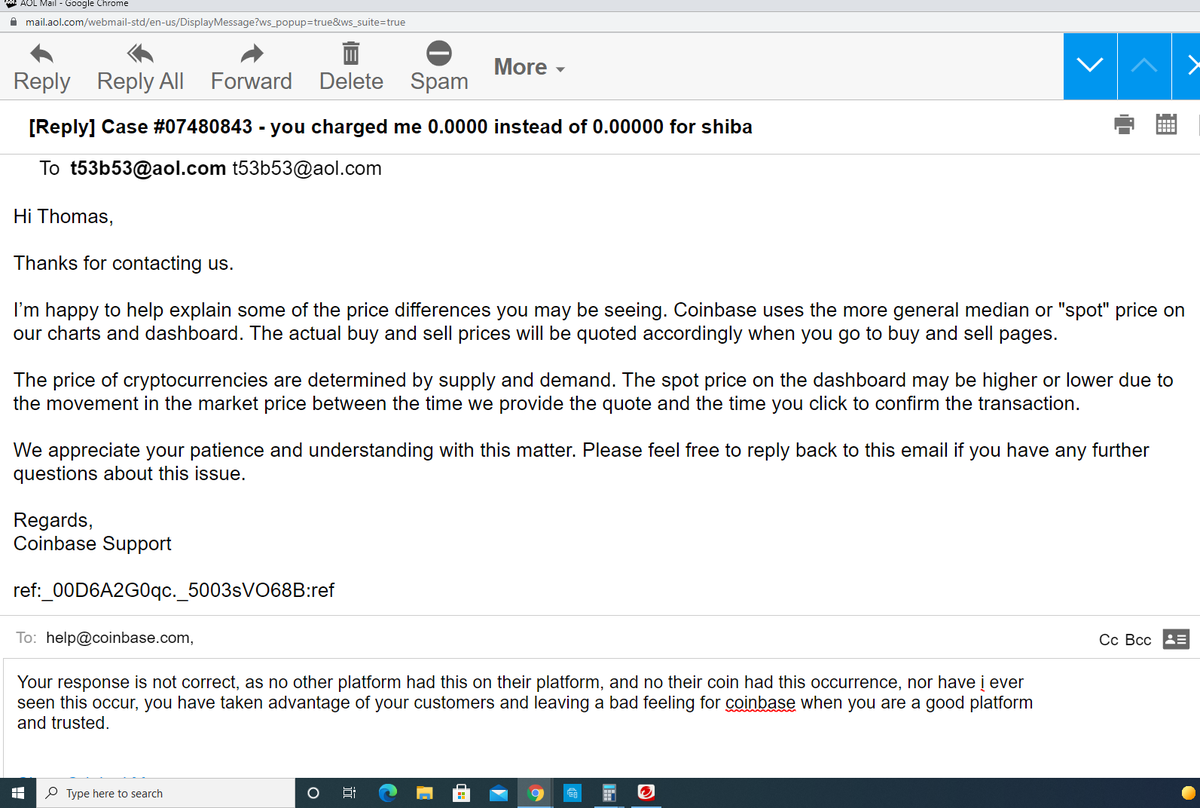This screenshot has height=808, width=1200.
Task: Open the Calculator app on the taskbar
Action: pyautogui.click(x=609, y=793)
